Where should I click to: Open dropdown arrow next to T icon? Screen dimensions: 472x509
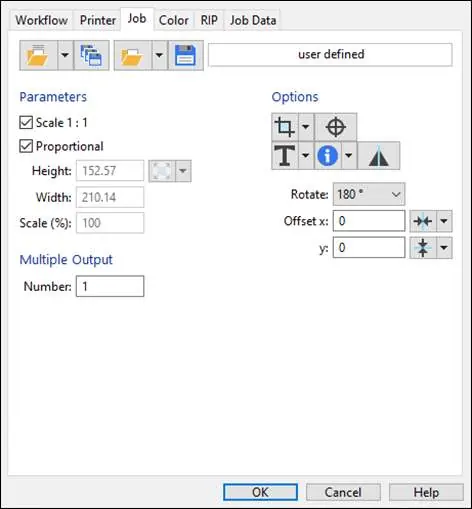coord(306,156)
